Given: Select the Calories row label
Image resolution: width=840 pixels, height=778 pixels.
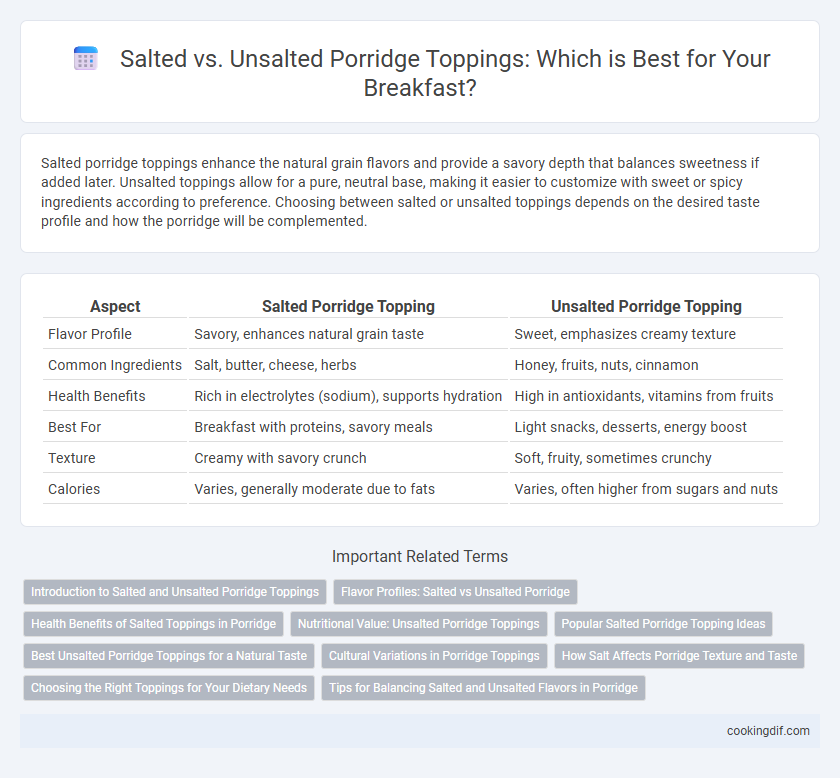Looking at the screenshot, I should [74, 489].
